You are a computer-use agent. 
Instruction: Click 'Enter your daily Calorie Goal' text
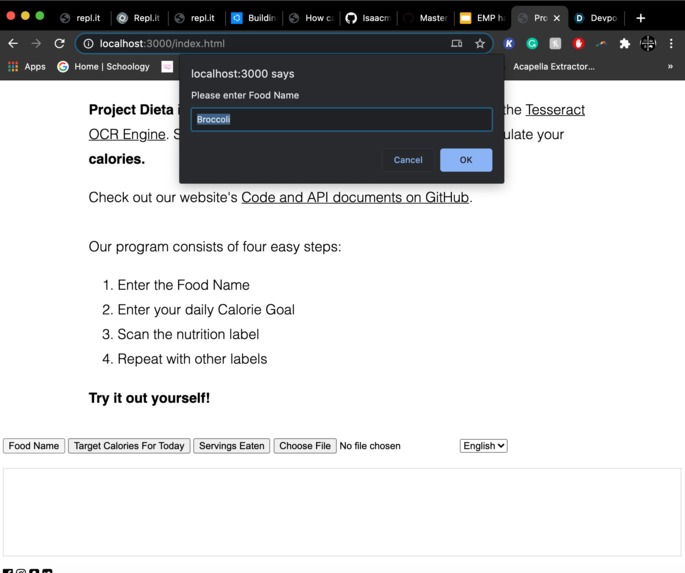[x=206, y=310]
